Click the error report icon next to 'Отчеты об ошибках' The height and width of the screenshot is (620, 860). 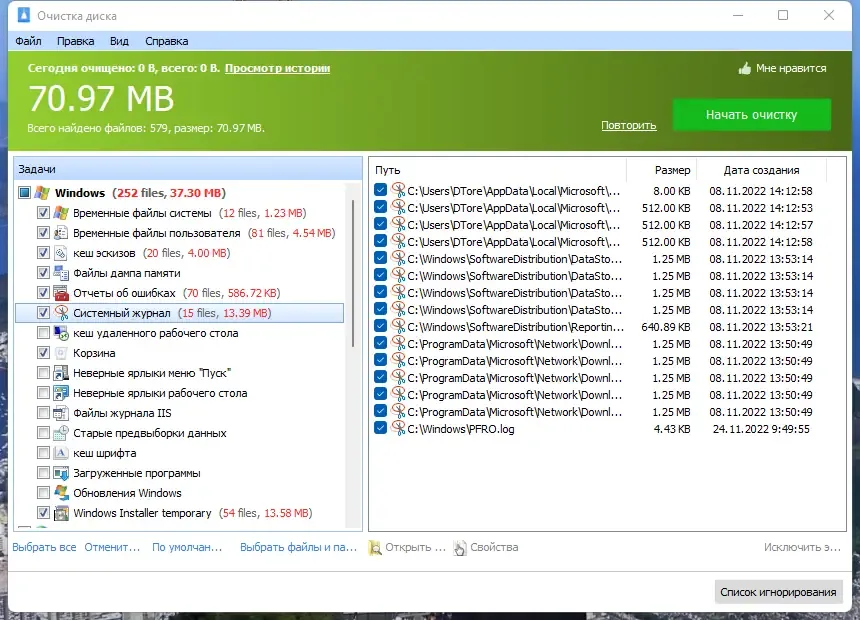61,293
